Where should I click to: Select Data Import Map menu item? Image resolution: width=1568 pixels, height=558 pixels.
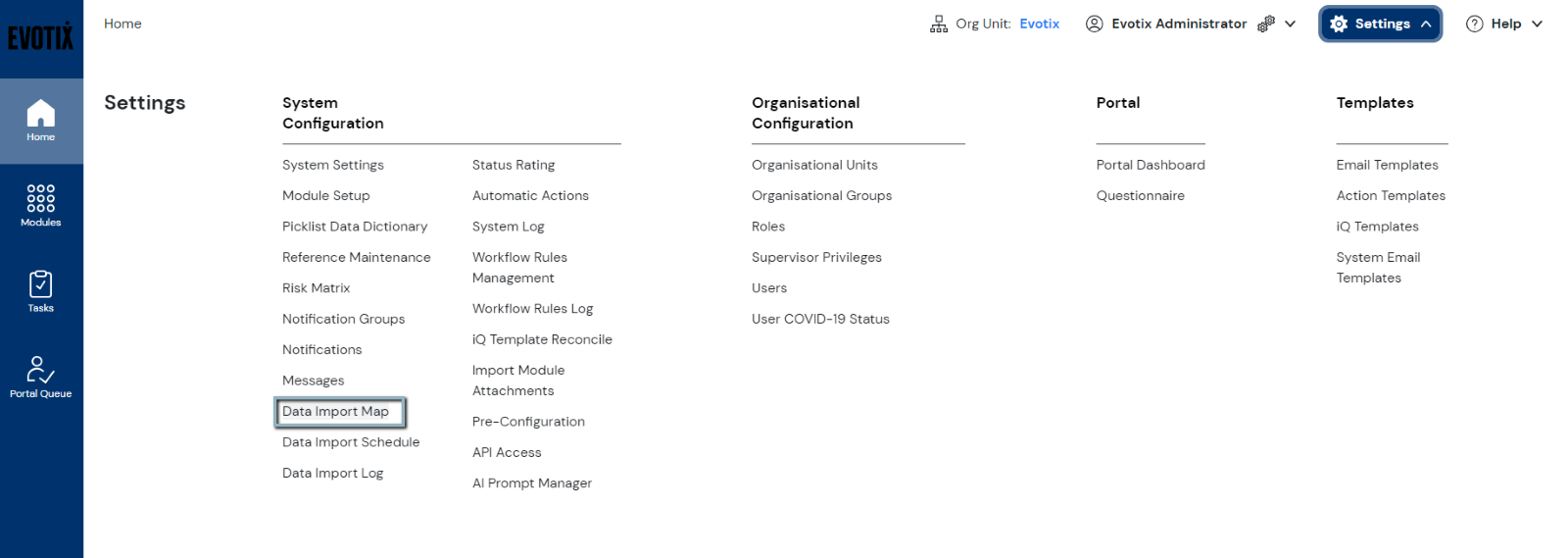[x=336, y=412]
